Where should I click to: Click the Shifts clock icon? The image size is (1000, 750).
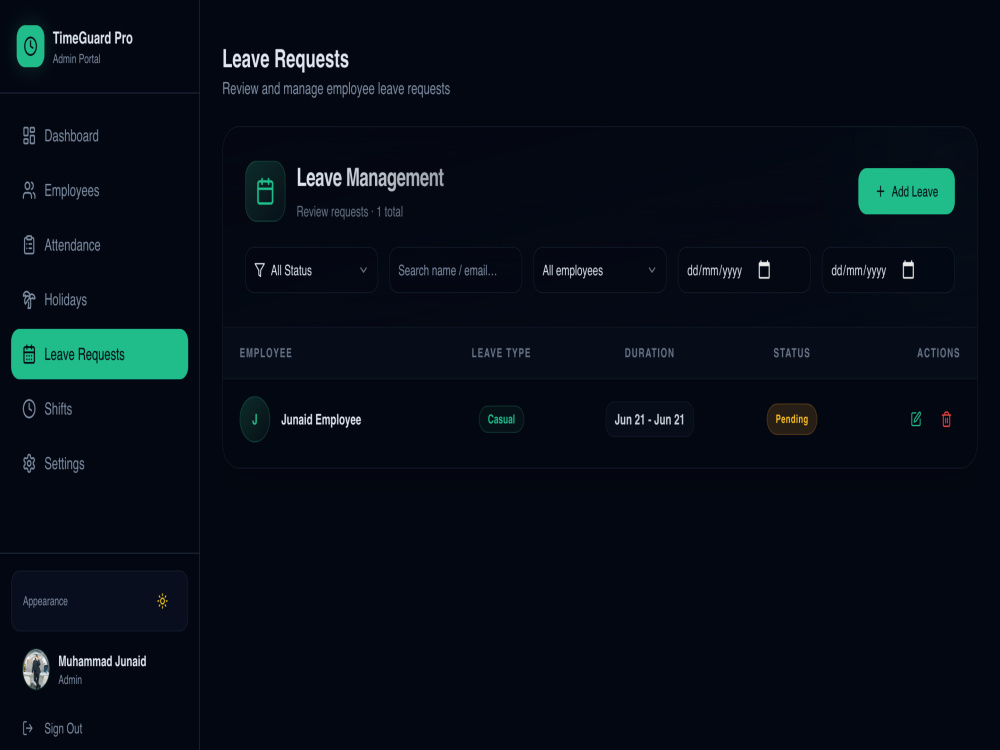tap(29, 409)
